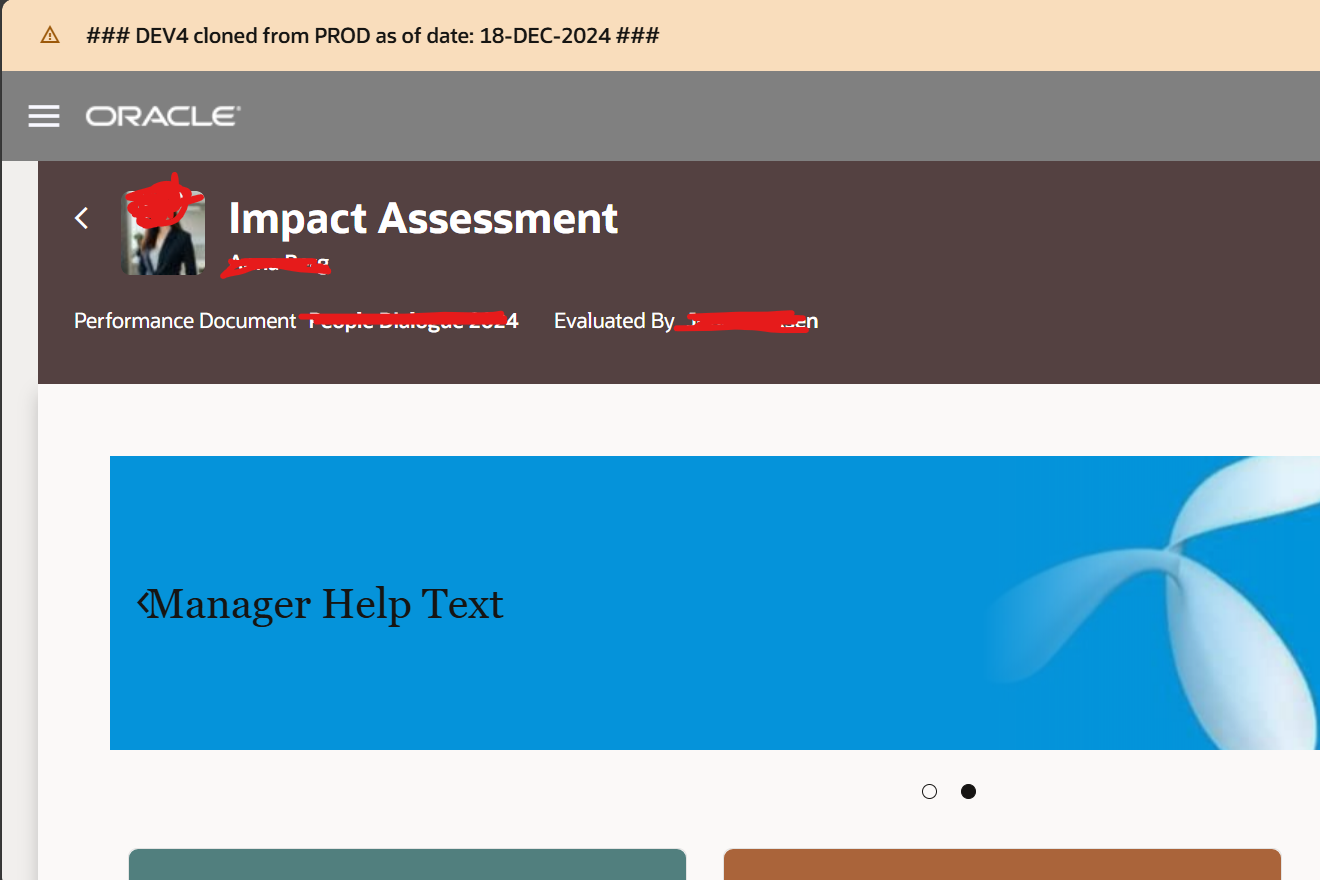Viewport: 1320px width, 880px height.
Task: Click the evaluator name next to Evaluated By
Action: [749, 320]
